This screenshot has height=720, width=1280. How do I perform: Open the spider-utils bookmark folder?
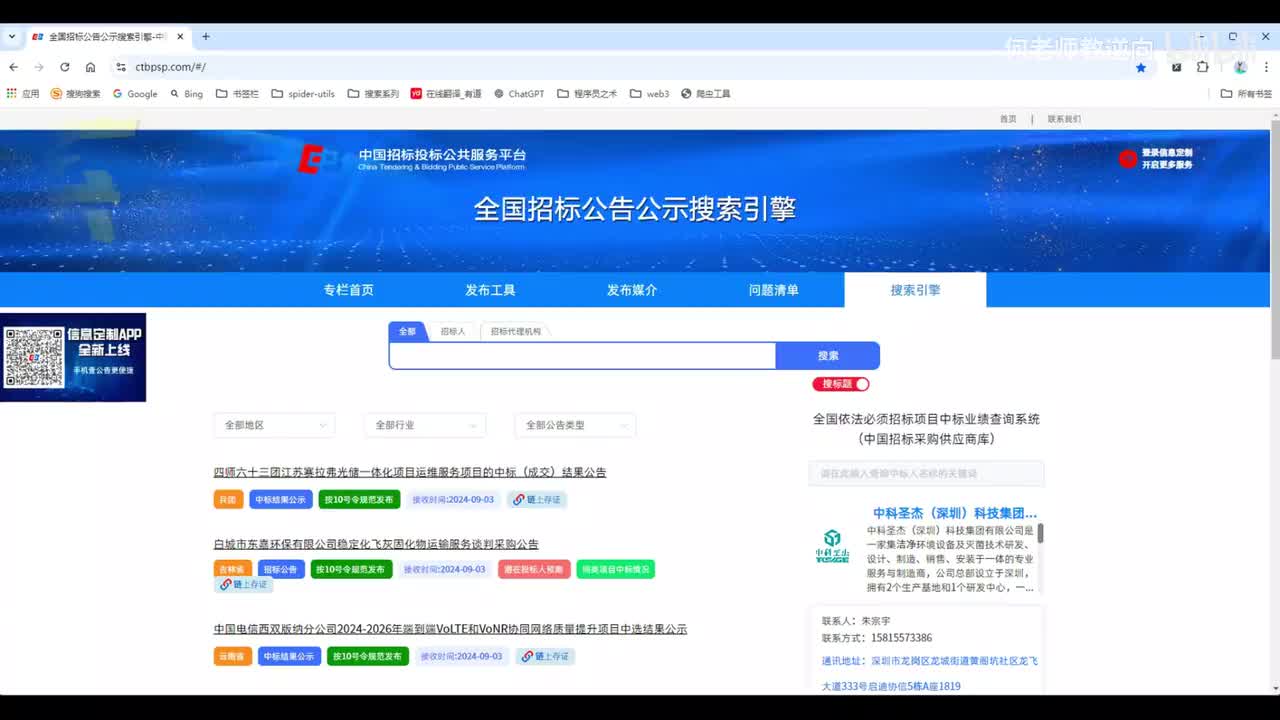point(304,94)
